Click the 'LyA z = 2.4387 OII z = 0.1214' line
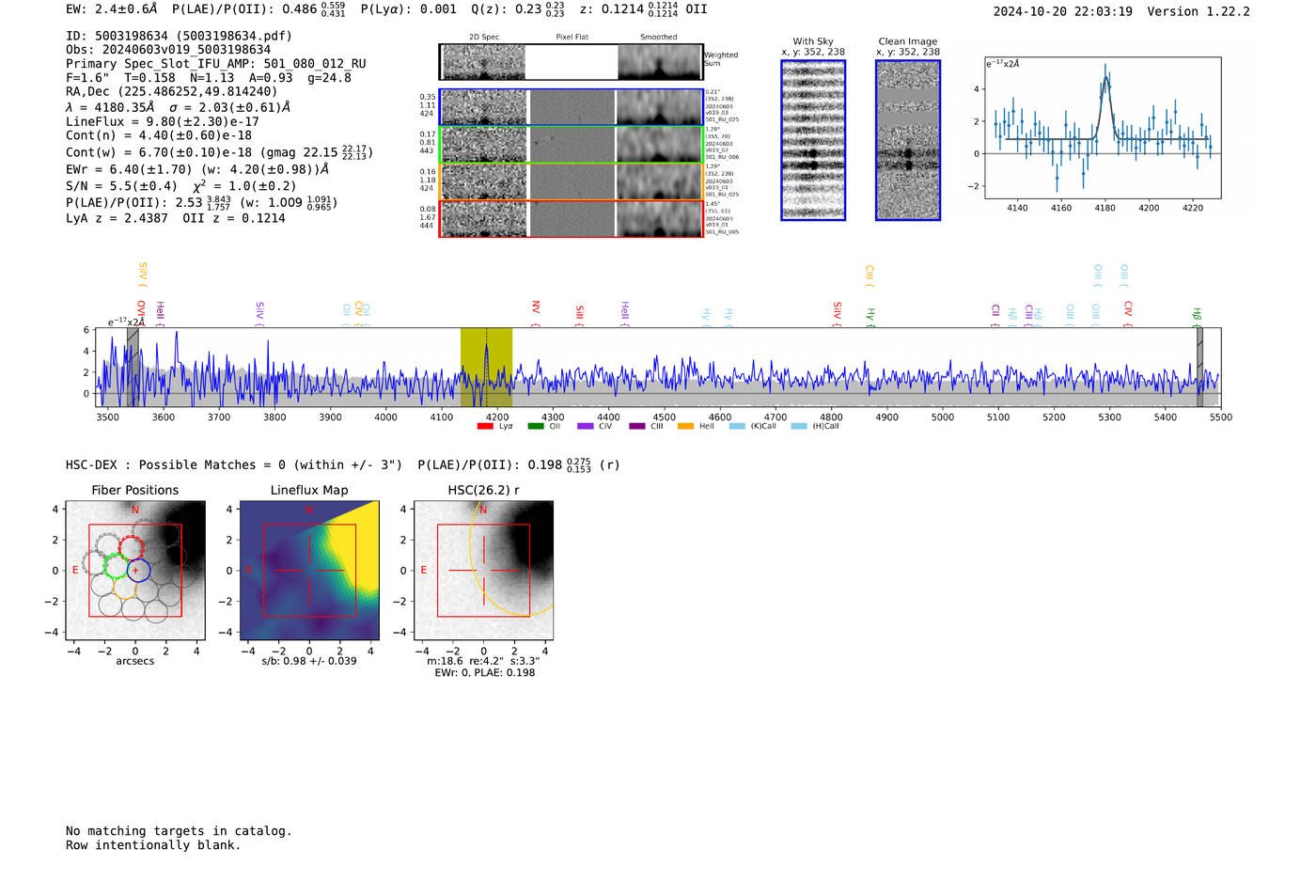Viewport: 1316px width, 896px height. (176, 218)
